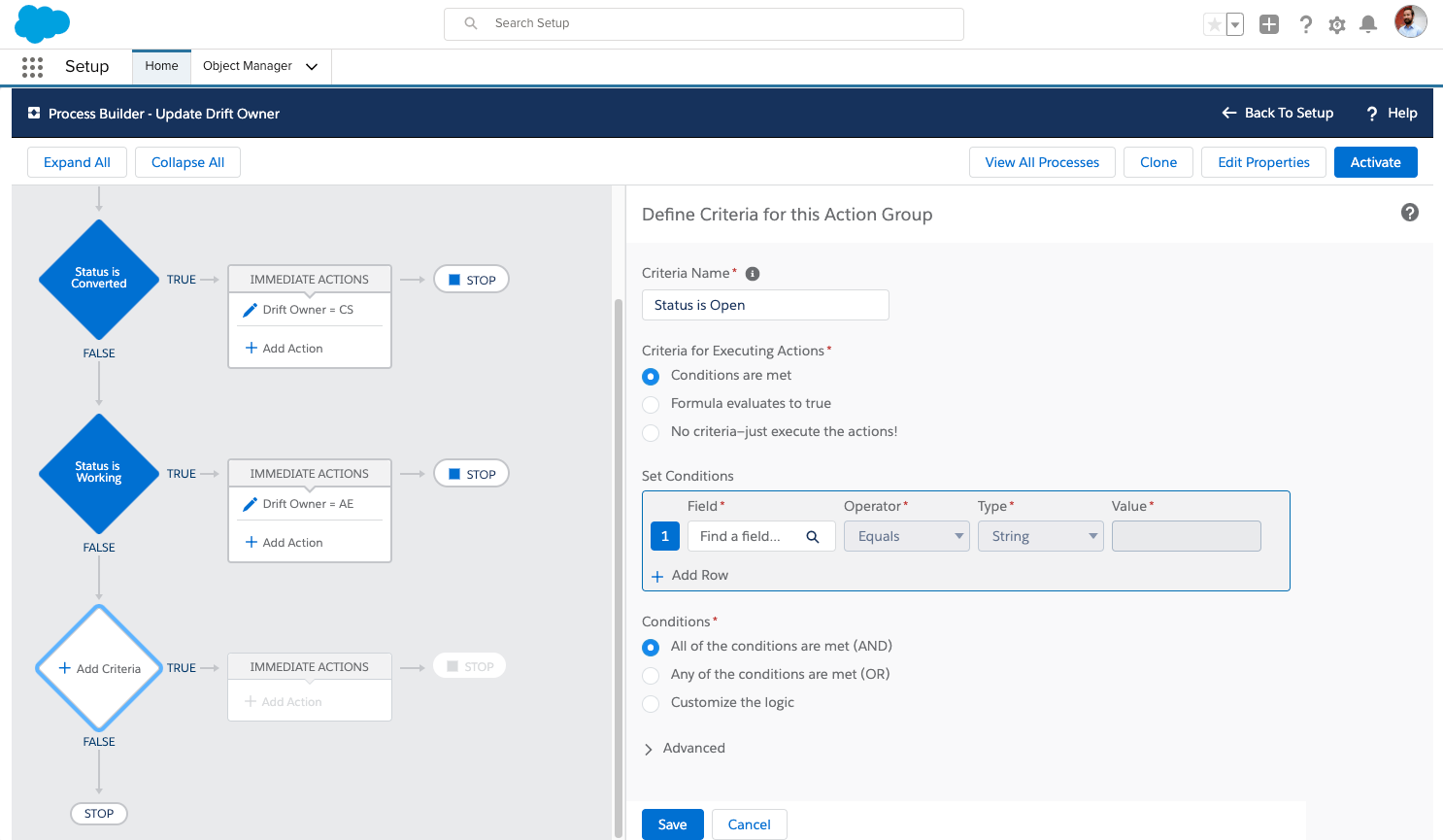View notifications bell

(1368, 24)
